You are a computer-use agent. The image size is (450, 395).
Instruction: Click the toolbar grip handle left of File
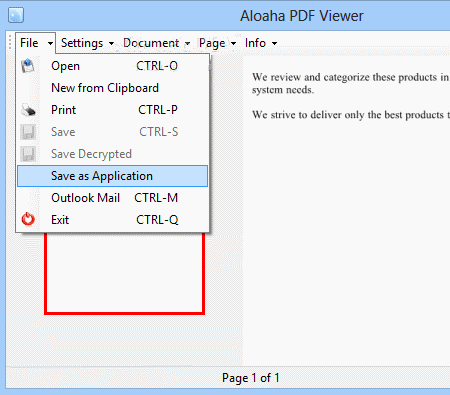click(10, 43)
